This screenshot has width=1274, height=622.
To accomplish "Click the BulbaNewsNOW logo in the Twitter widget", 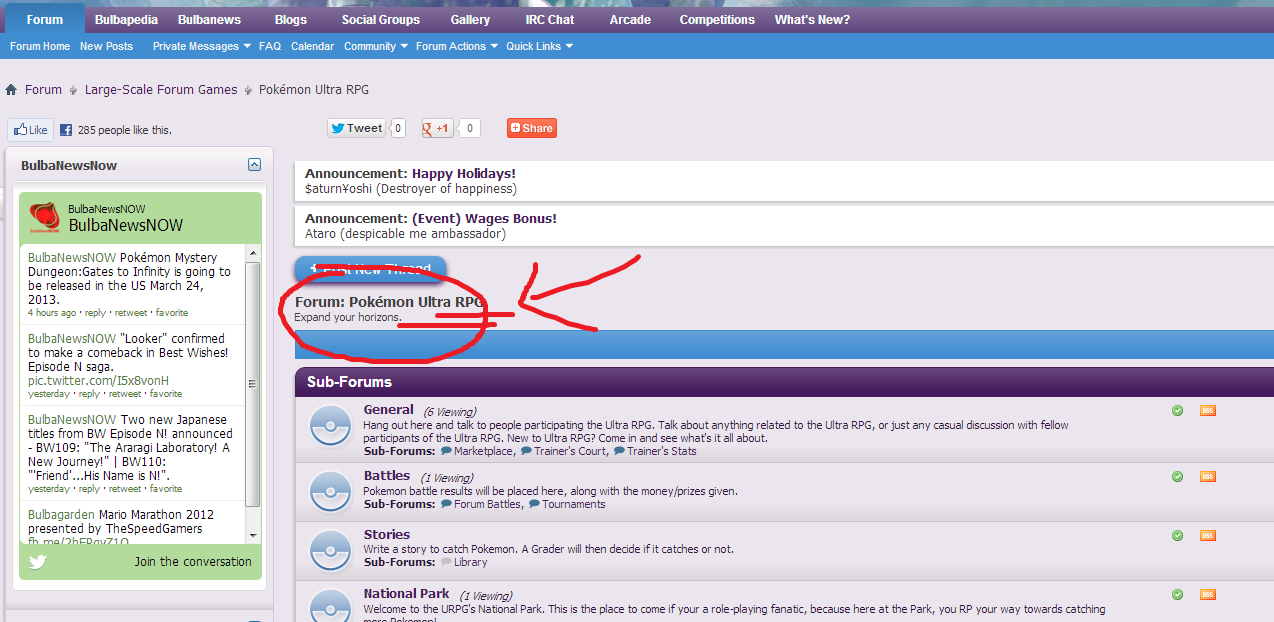I will tap(44, 217).
